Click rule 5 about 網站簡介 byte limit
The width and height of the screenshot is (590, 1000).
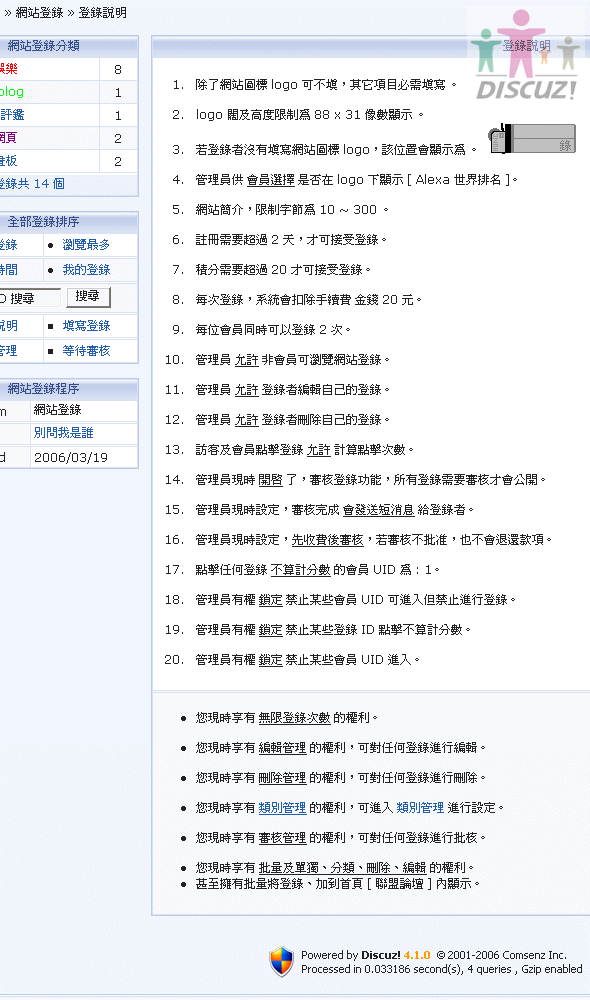[292, 210]
